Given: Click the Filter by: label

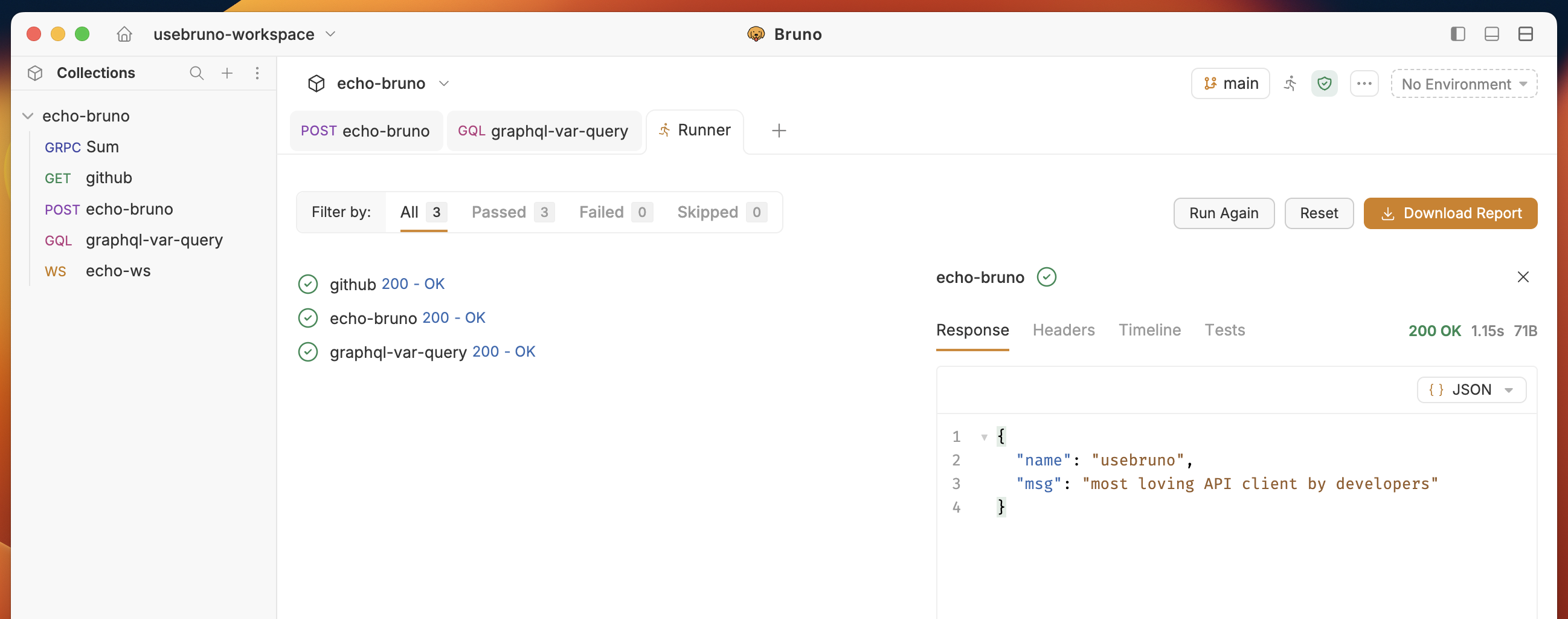Looking at the screenshot, I should coord(341,212).
